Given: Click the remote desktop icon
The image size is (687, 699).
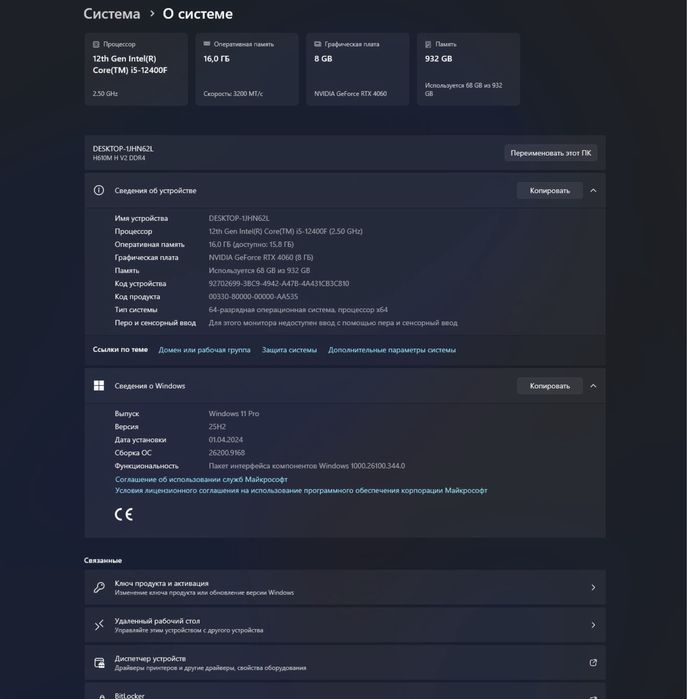Looking at the screenshot, I should pyautogui.click(x=99, y=625).
